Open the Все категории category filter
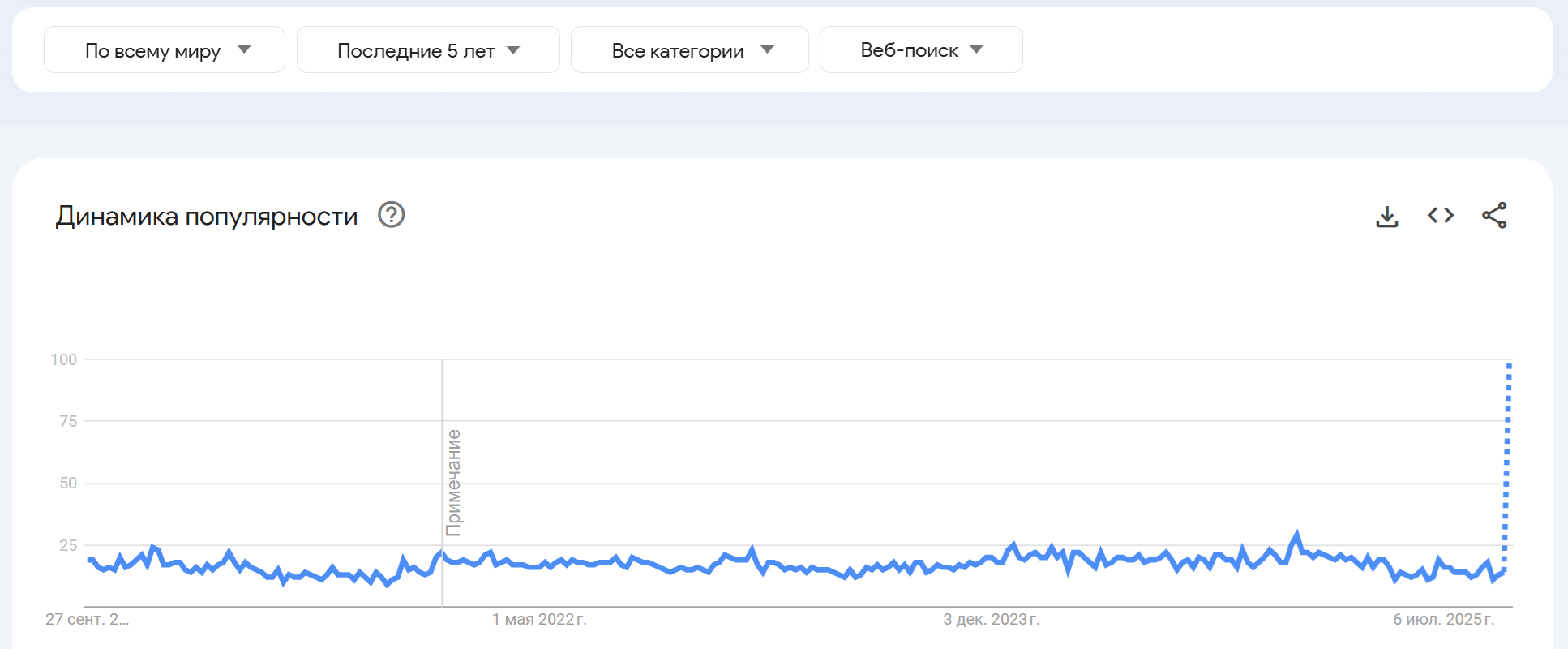 point(677,50)
